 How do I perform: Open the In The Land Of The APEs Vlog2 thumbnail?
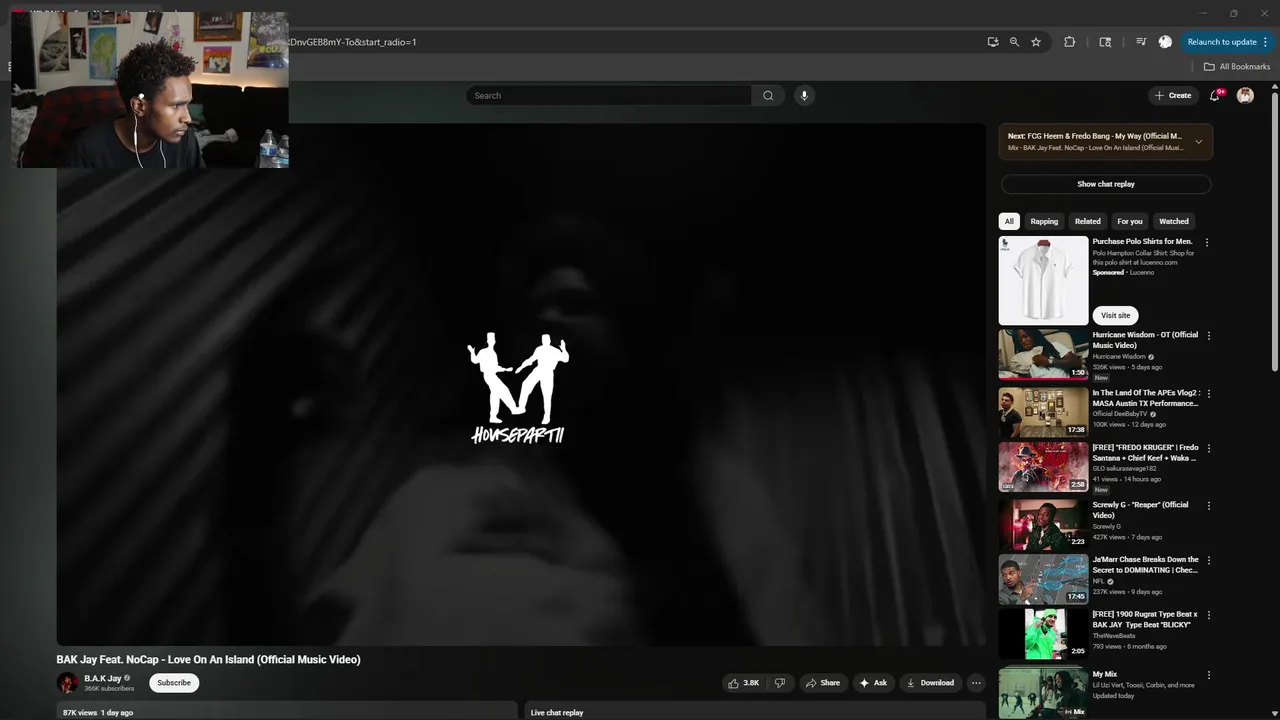click(x=1043, y=412)
